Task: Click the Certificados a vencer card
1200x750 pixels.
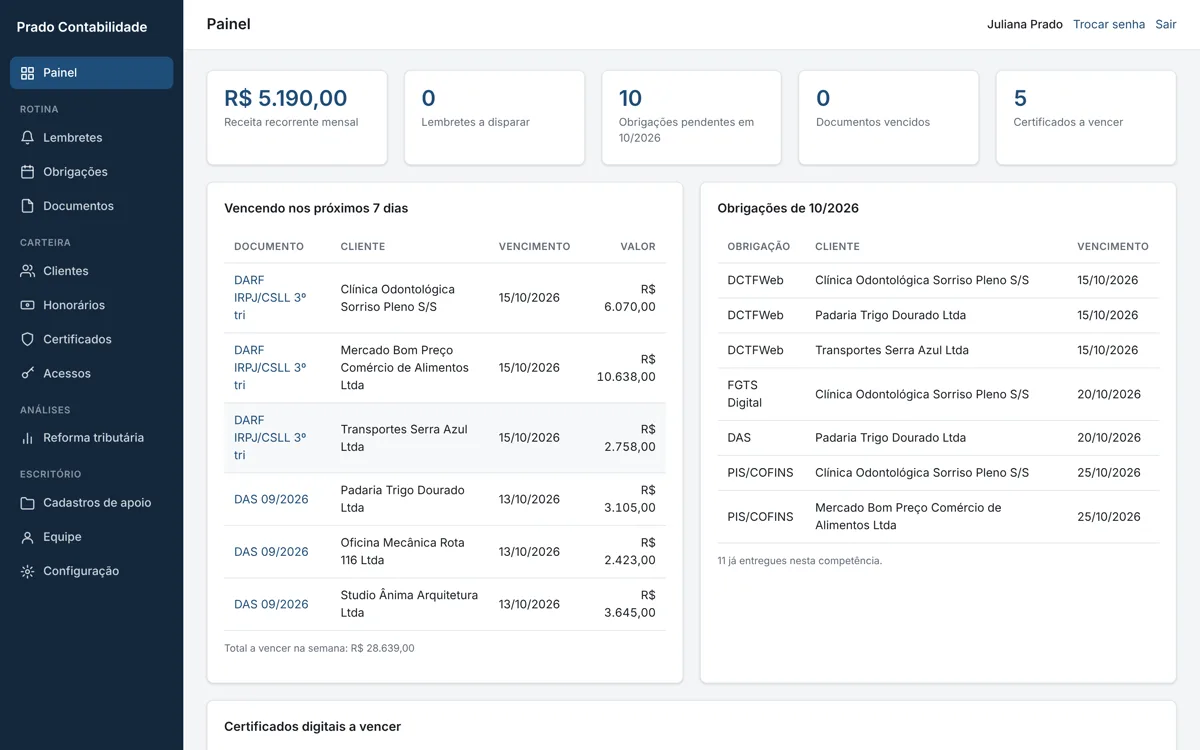Action: tap(1086, 118)
